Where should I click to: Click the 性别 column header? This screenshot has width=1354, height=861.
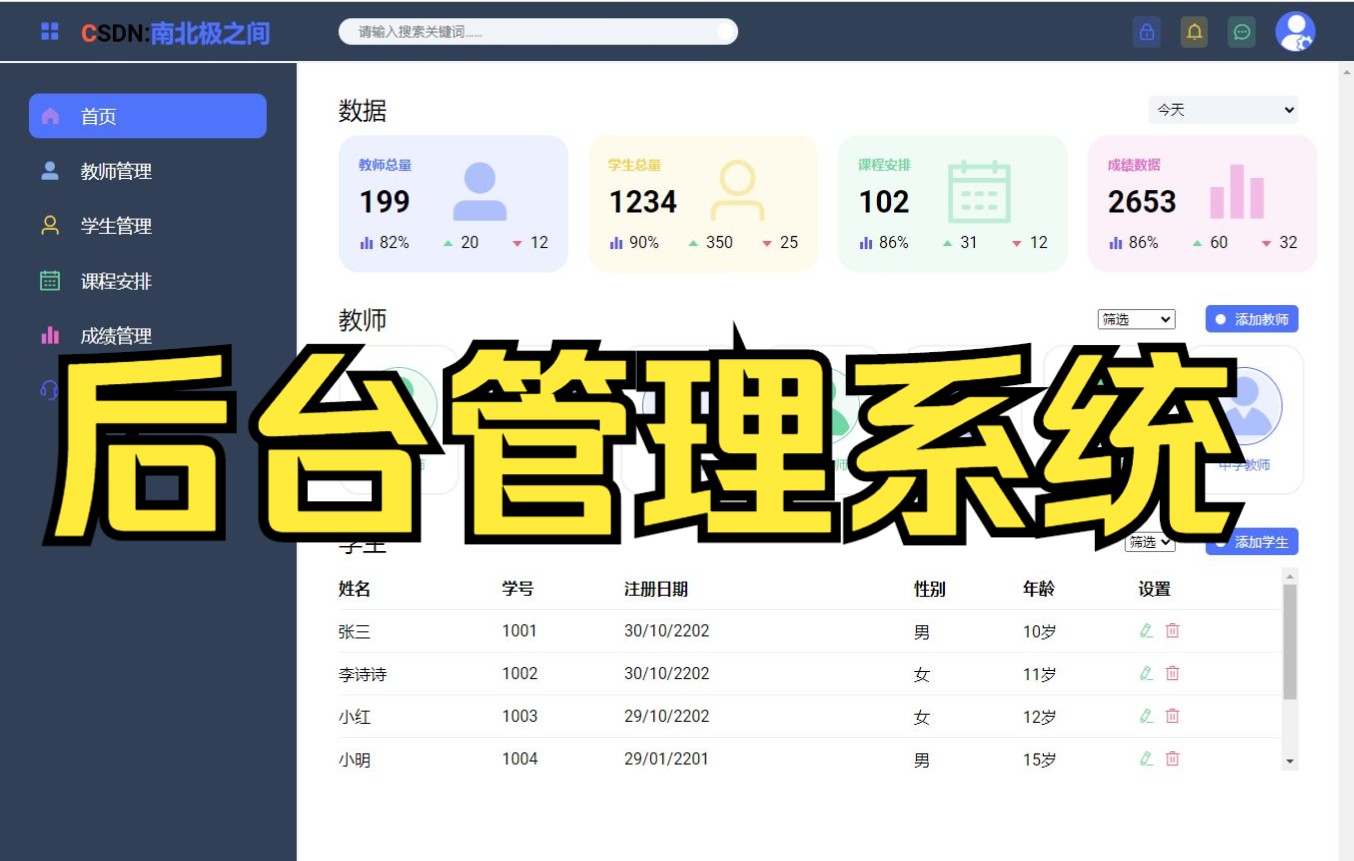[930, 589]
